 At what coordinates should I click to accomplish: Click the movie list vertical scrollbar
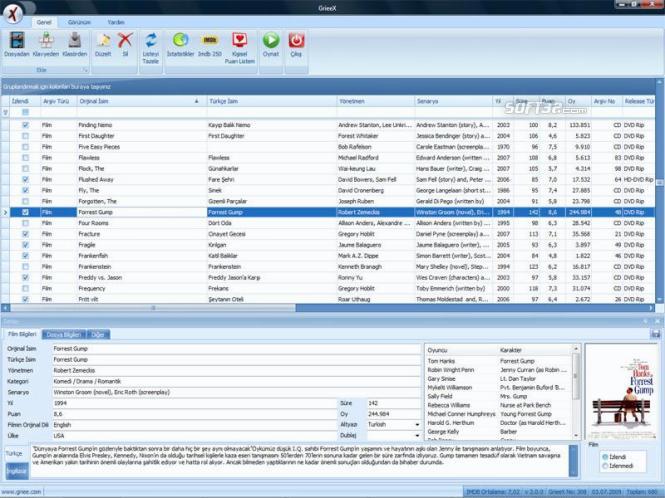click(x=659, y=191)
